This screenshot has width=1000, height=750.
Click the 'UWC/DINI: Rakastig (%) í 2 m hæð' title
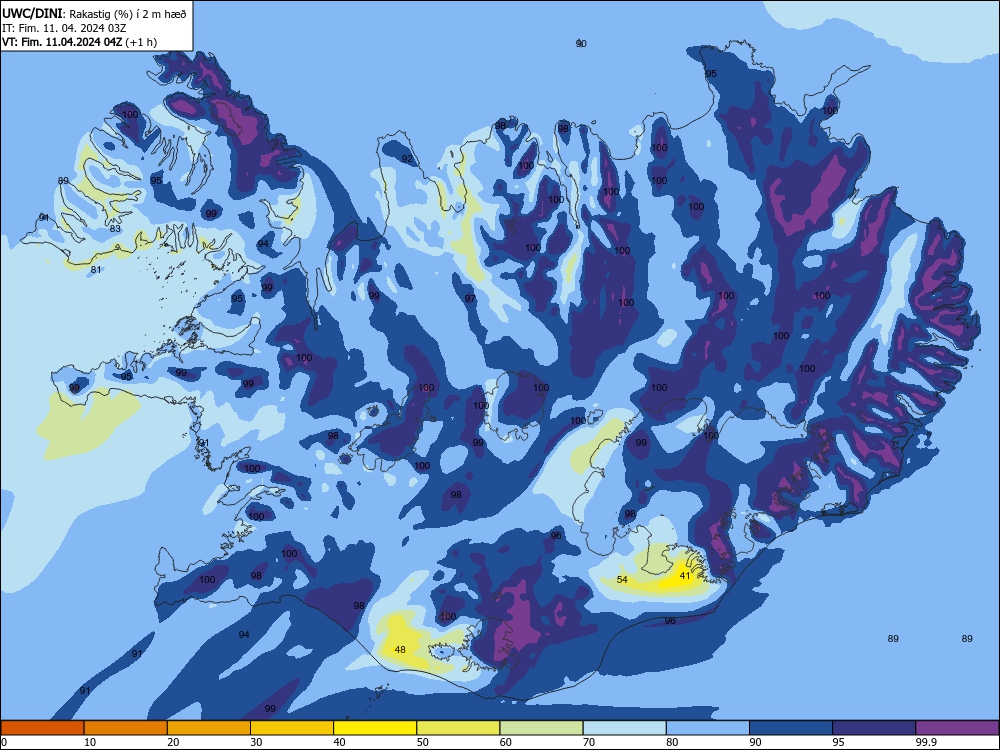coord(94,13)
